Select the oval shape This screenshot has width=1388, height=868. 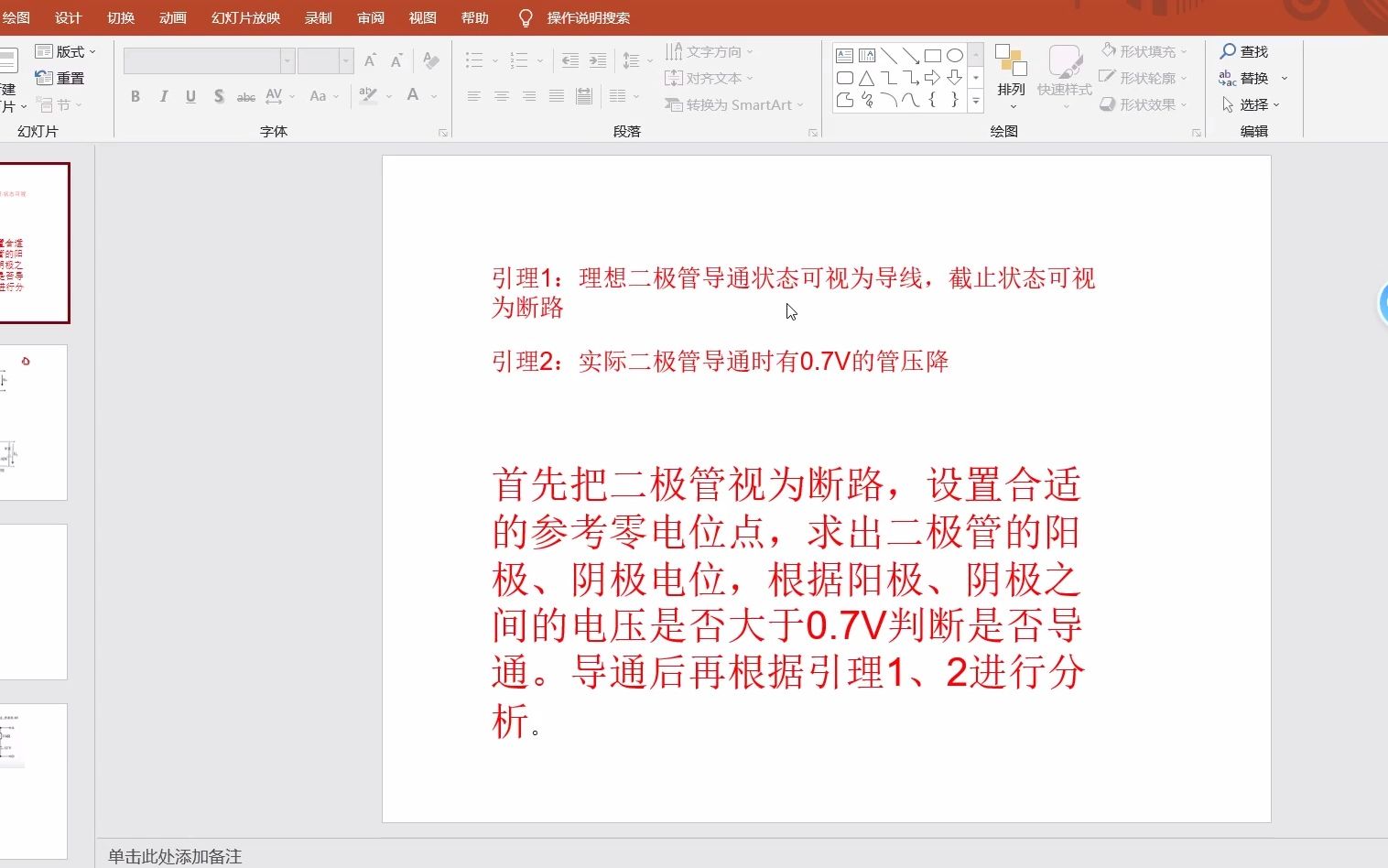click(955, 56)
